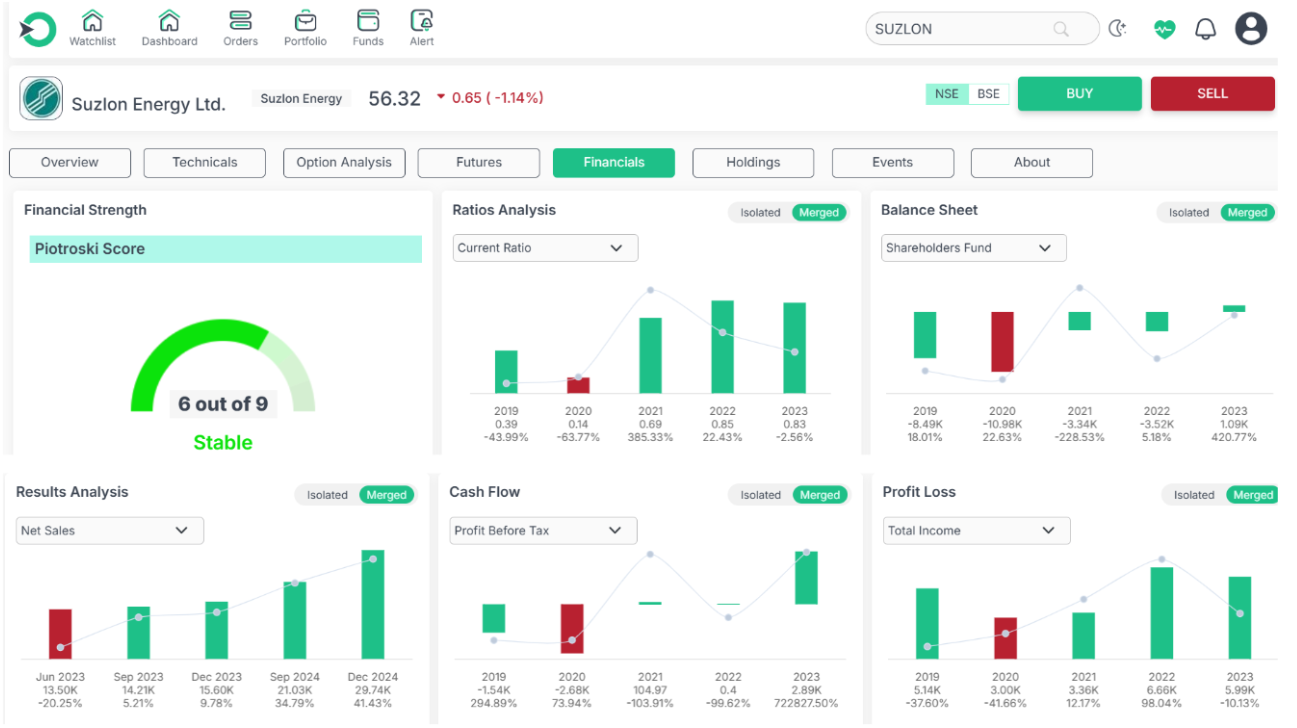This screenshot has height=728, width=1297.
Task: Click the heart health monitor icon
Action: pyautogui.click(x=1164, y=29)
